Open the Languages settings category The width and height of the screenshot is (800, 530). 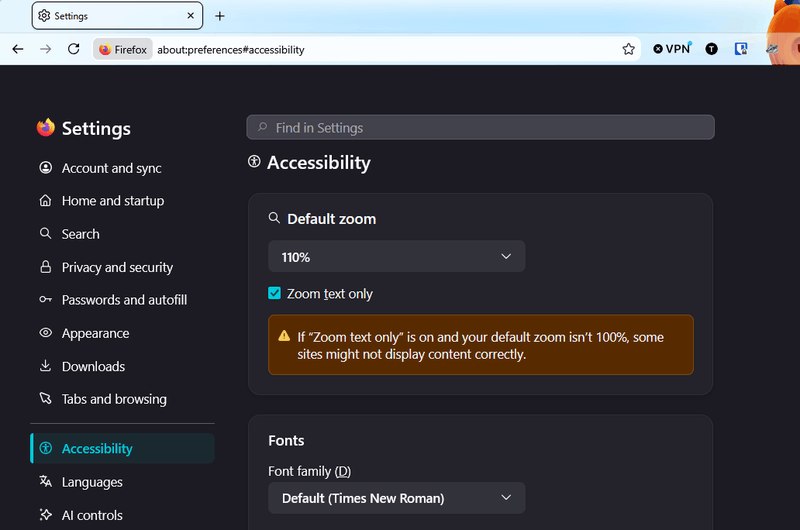pyautogui.click(x=92, y=482)
